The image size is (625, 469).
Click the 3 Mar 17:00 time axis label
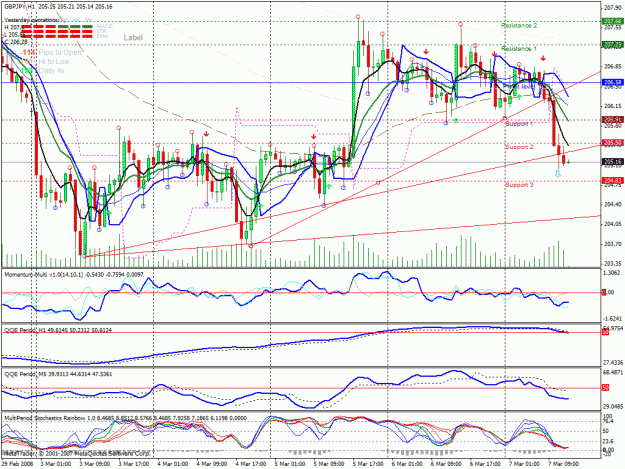[134, 464]
